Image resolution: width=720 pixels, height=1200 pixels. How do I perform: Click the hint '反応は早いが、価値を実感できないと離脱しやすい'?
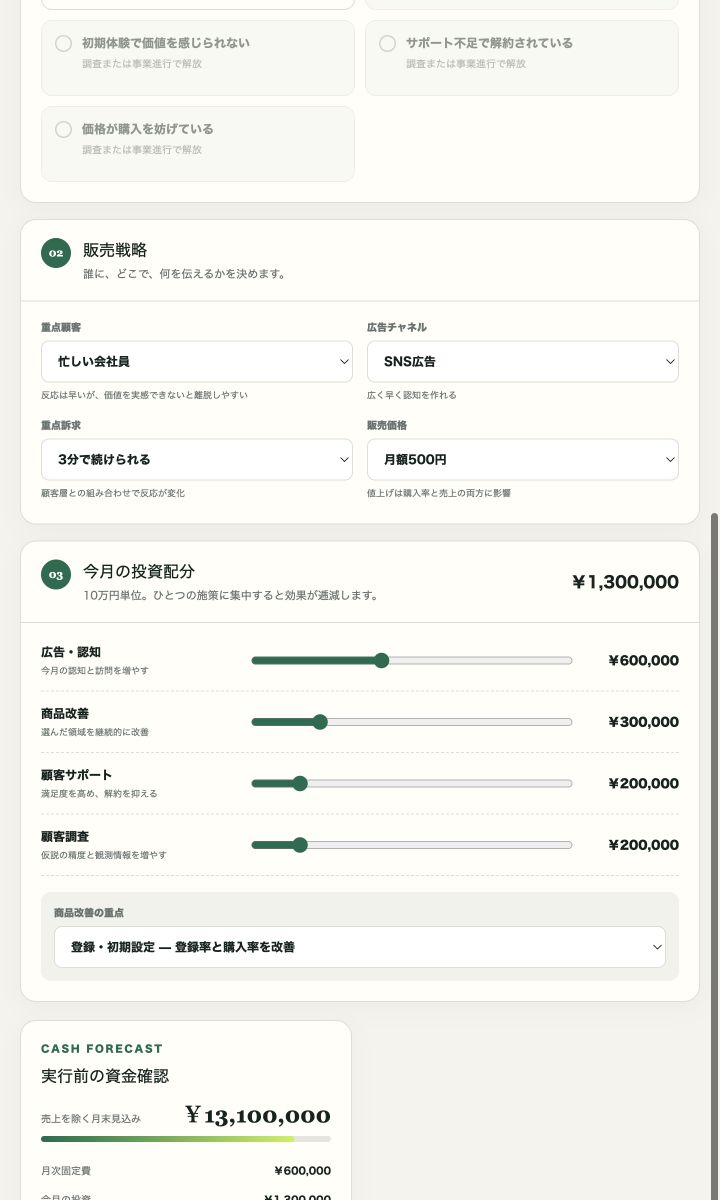point(144,395)
